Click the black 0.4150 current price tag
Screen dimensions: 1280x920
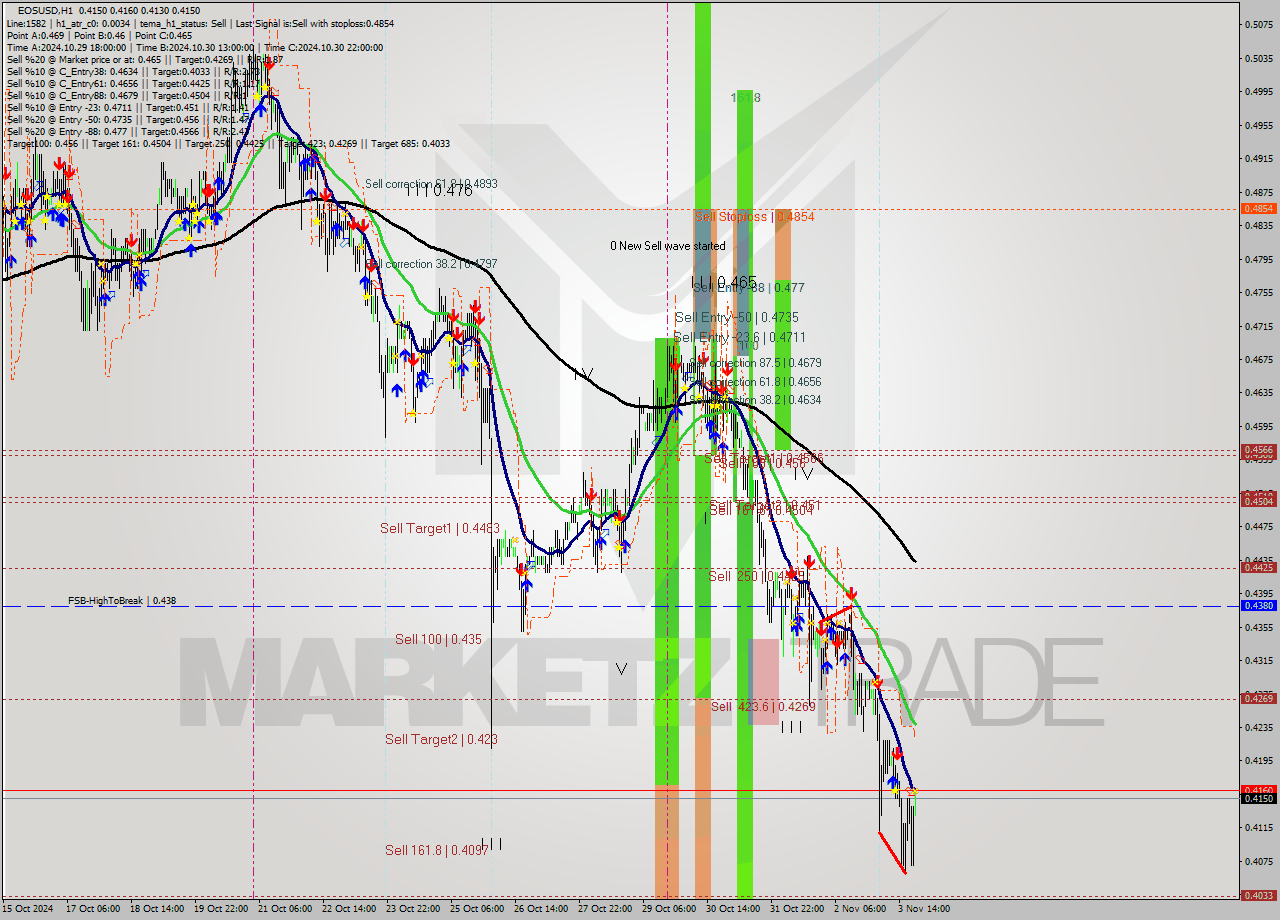1258,798
